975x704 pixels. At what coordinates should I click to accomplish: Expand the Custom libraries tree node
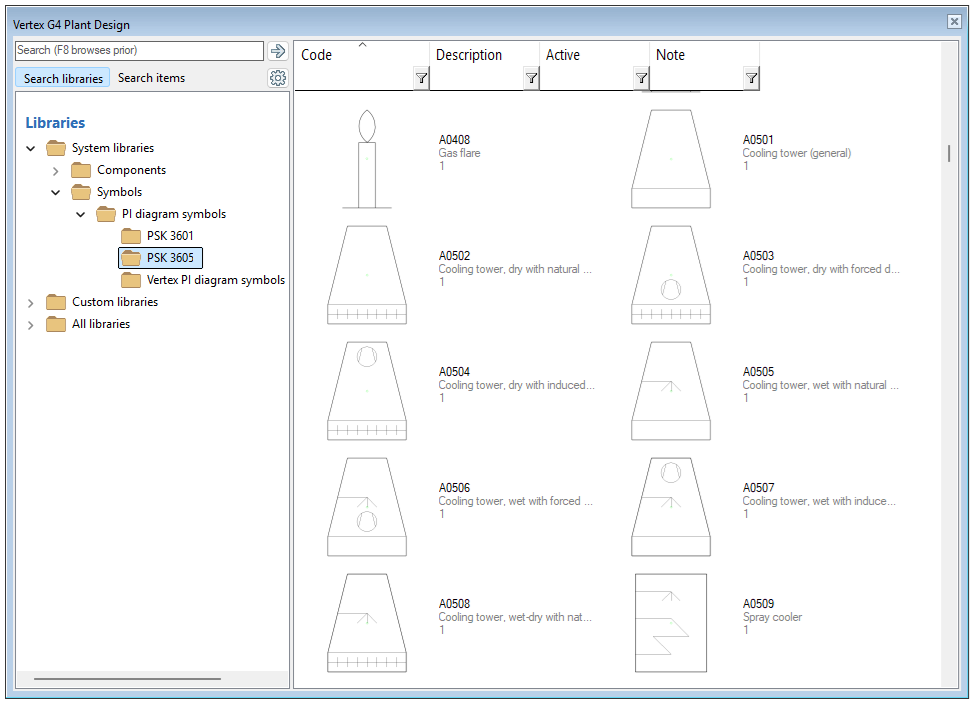pos(30,302)
